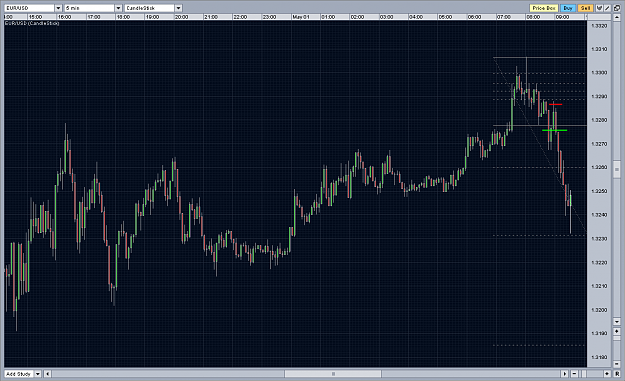Expand the Add Study dropdown arrow
Viewport: 625px width, 381px height.
[38, 374]
